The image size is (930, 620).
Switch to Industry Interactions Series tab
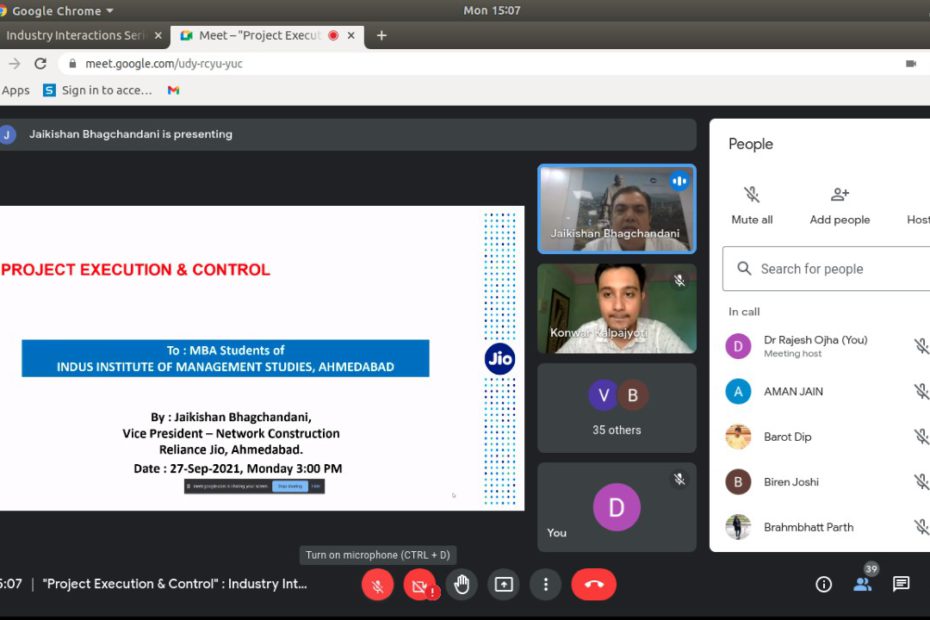[x=75, y=35]
